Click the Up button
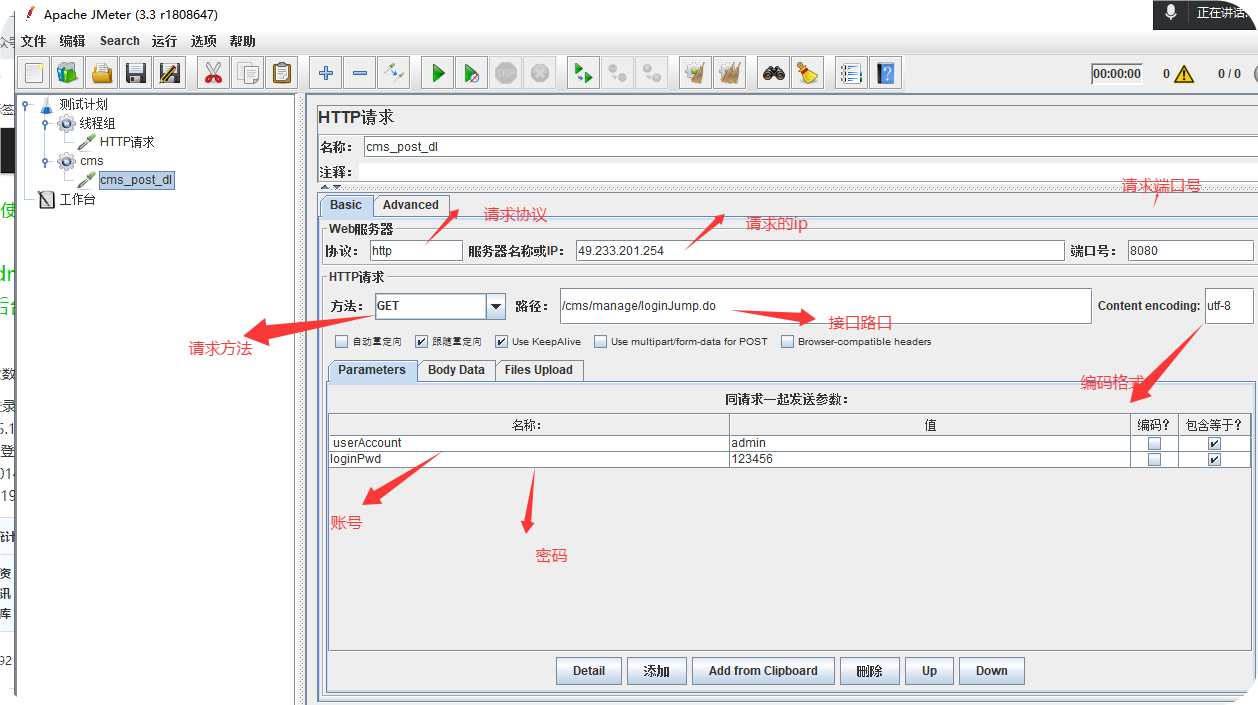This screenshot has width=1258, height=705. (x=930, y=671)
